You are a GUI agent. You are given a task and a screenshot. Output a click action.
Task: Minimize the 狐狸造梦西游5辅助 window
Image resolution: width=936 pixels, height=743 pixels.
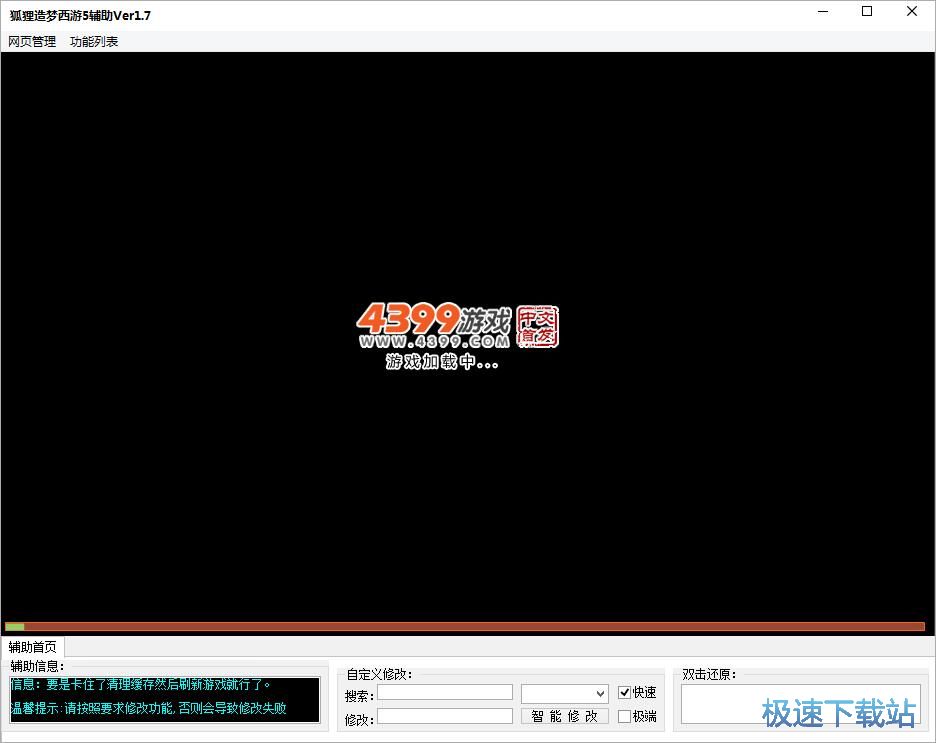click(822, 12)
